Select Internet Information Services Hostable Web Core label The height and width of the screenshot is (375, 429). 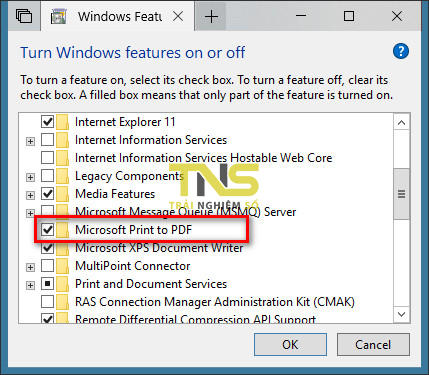point(204,158)
